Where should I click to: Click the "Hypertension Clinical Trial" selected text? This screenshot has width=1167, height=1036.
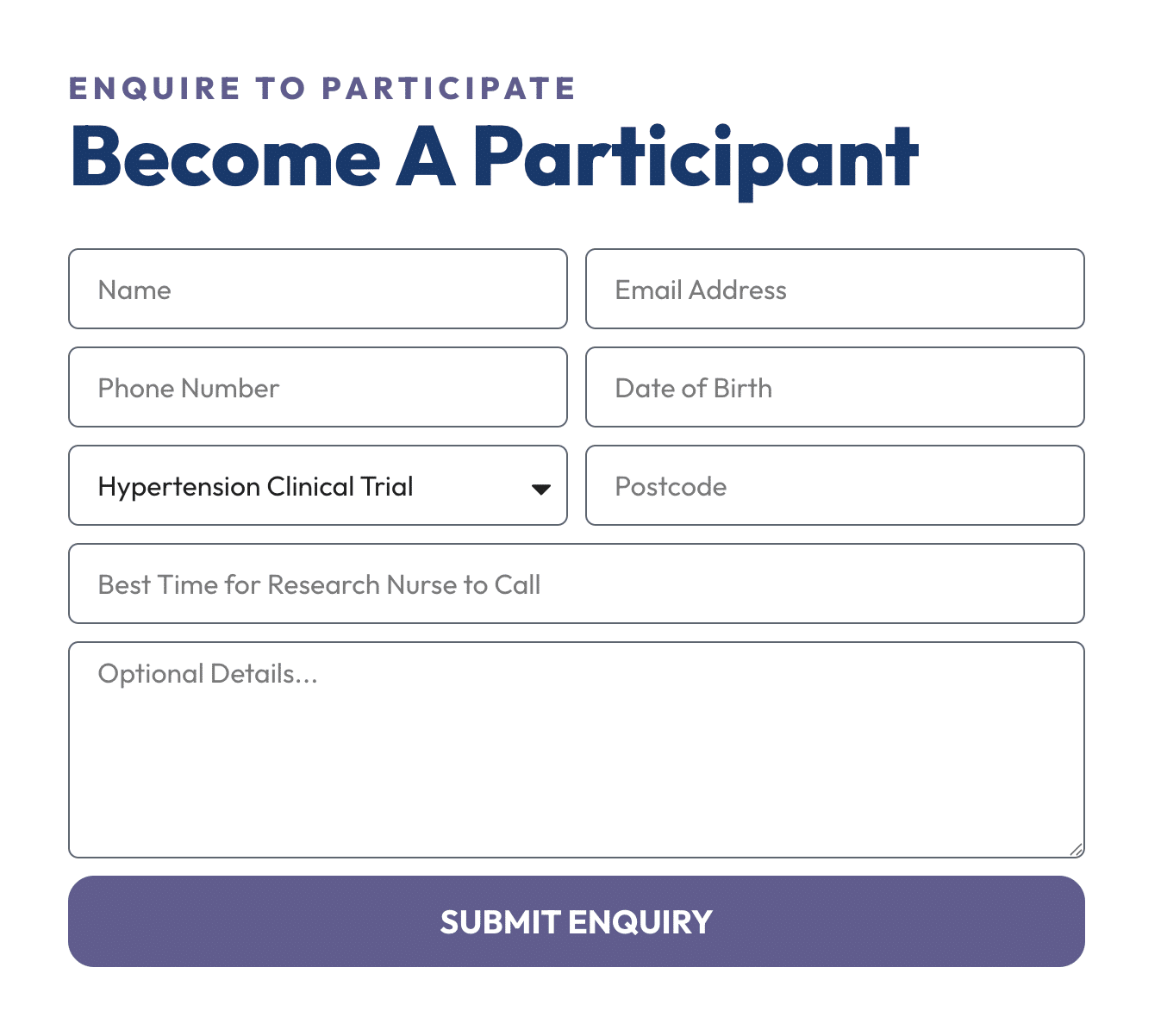[x=255, y=486]
